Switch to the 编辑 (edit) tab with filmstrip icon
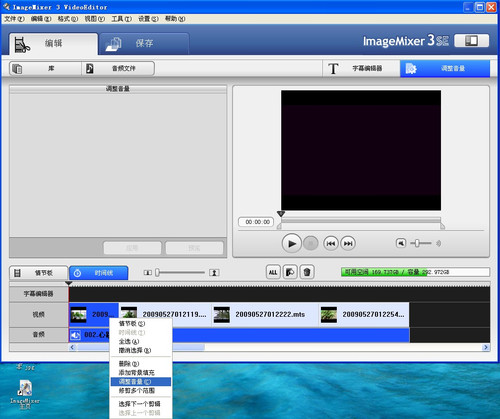 coord(53,44)
